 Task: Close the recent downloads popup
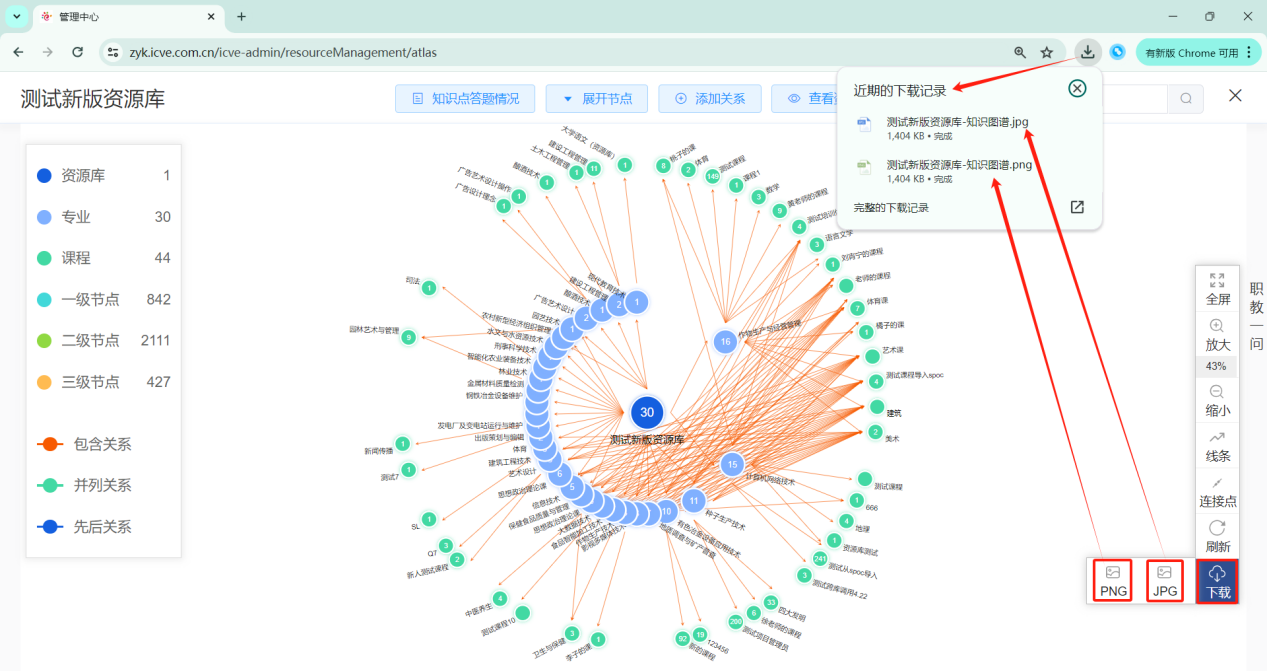pyautogui.click(x=1077, y=88)
